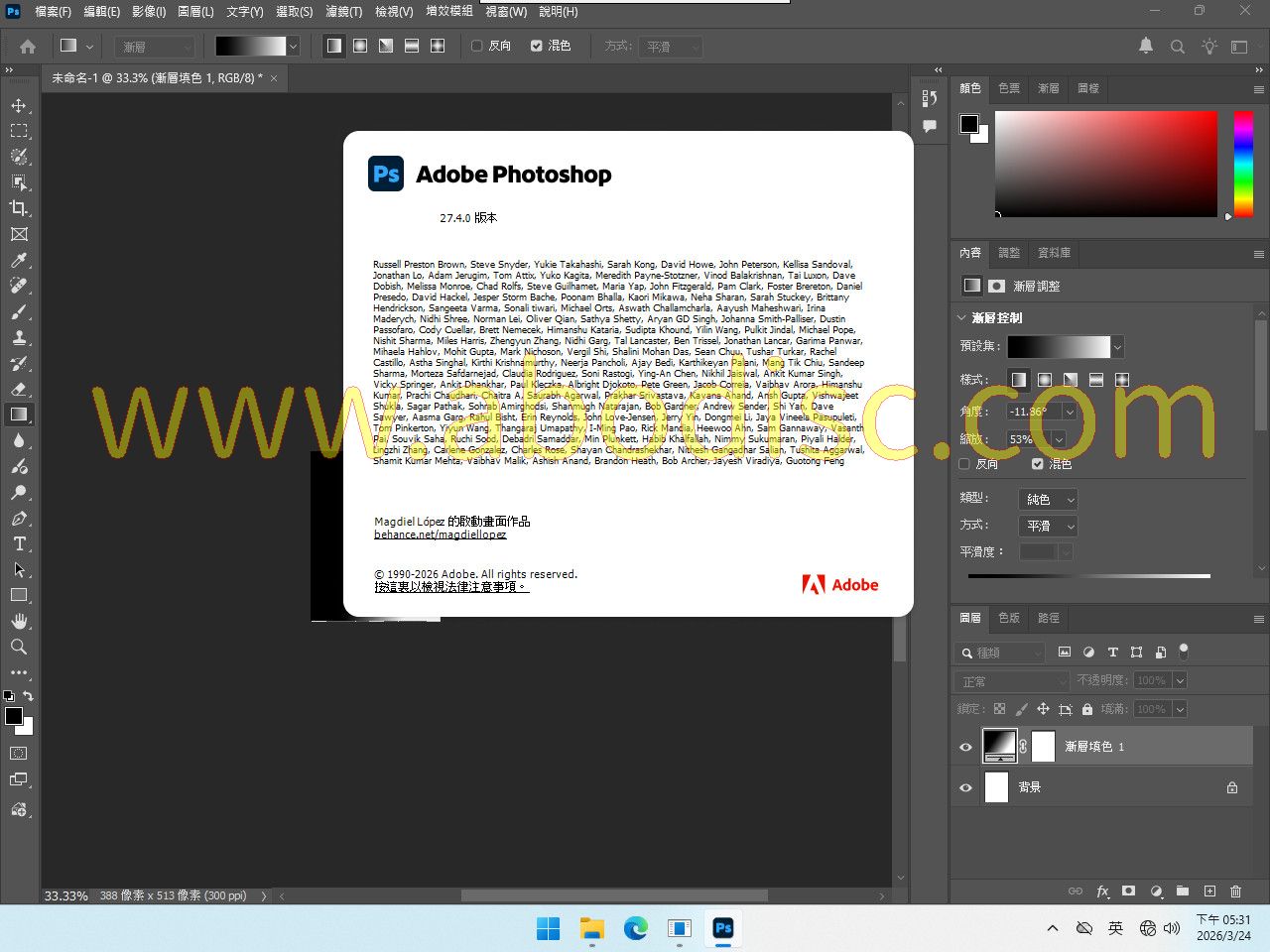Screen dimensions: 1270x952
Task: Select the Eyedropper tool
Action: coord(19,260)
